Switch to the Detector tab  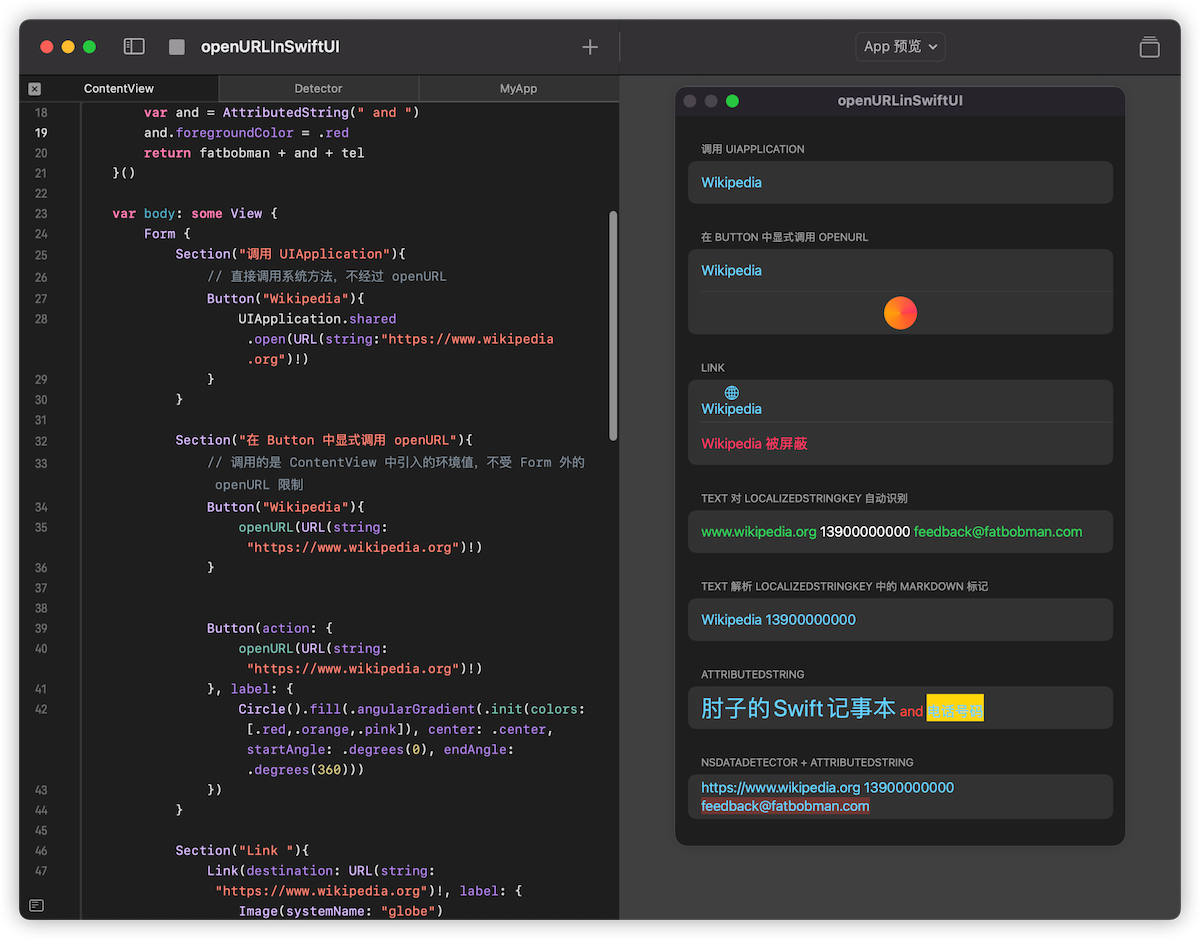point(318,89)
